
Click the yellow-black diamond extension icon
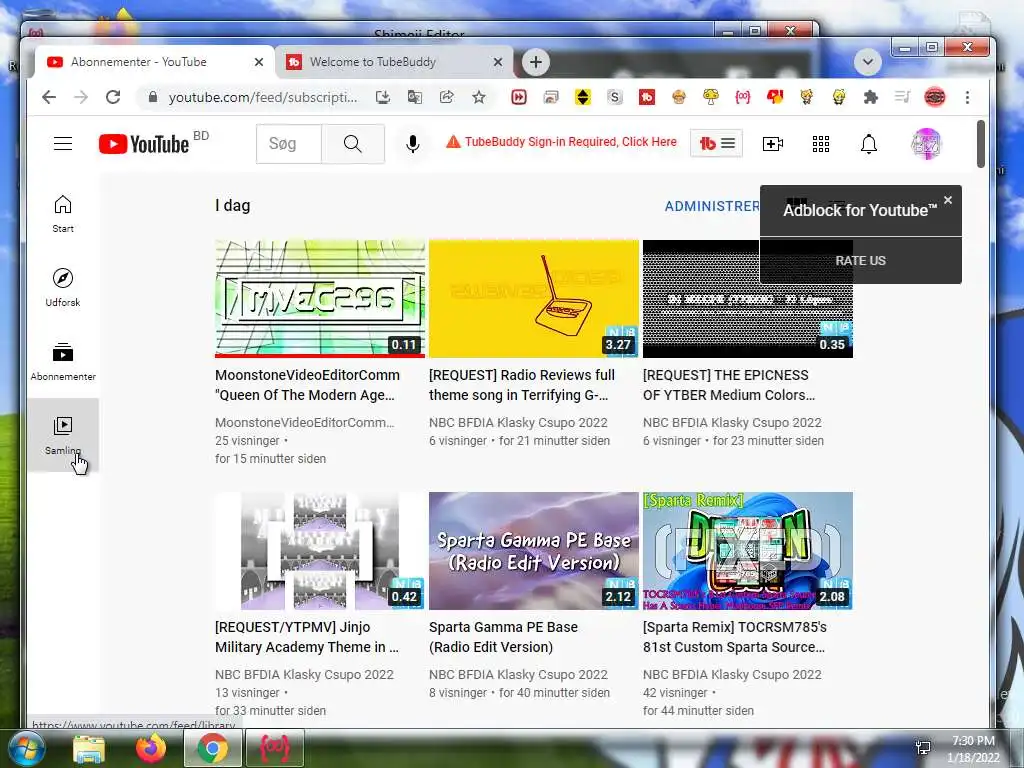(x=583, y=97)
